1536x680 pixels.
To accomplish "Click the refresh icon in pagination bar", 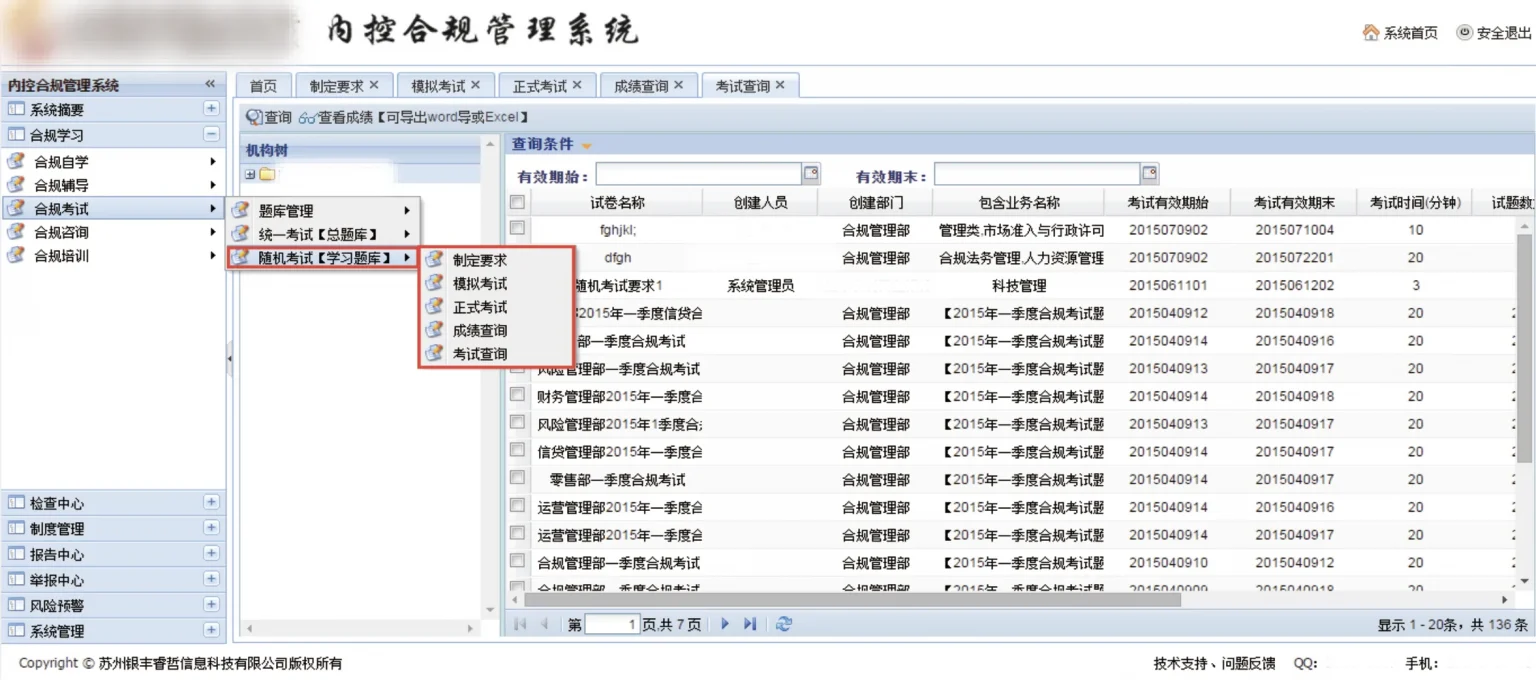I will [x=784, y=624].
